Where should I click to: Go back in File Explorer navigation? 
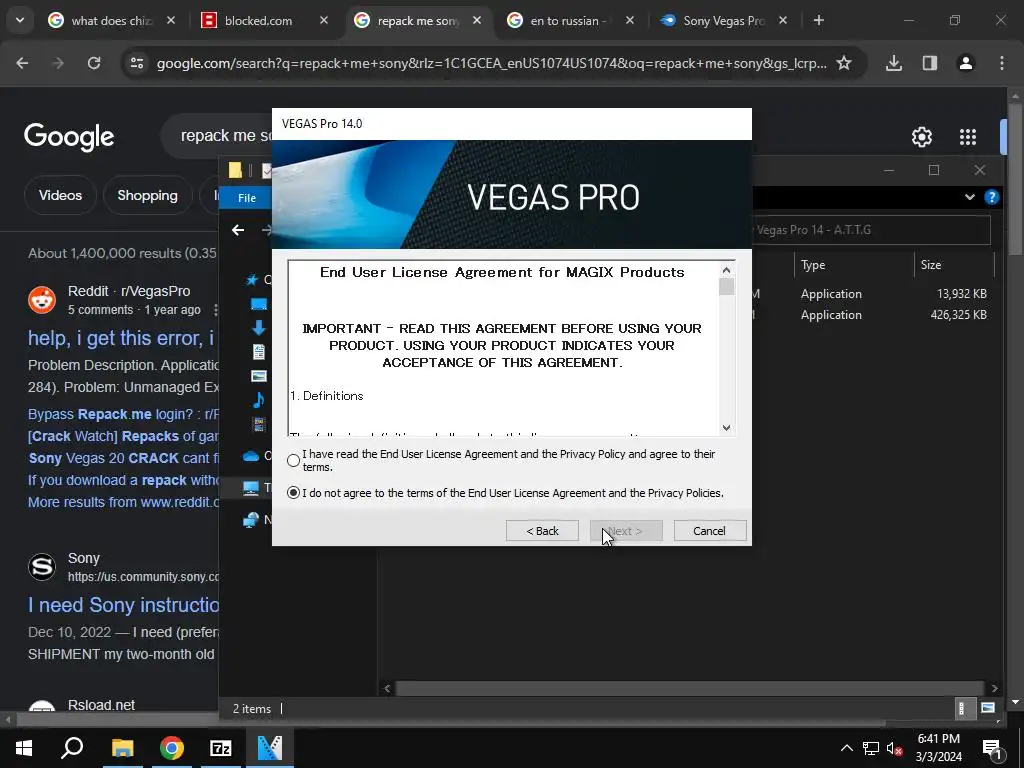coord(238,230)
